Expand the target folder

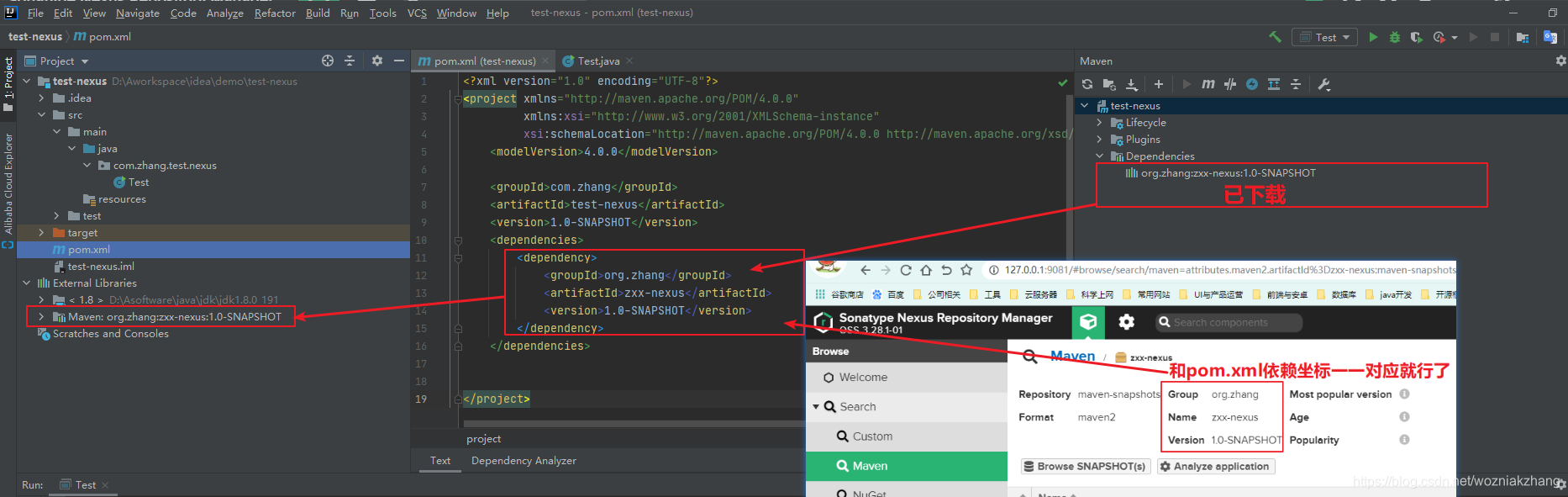coord(42,232)
